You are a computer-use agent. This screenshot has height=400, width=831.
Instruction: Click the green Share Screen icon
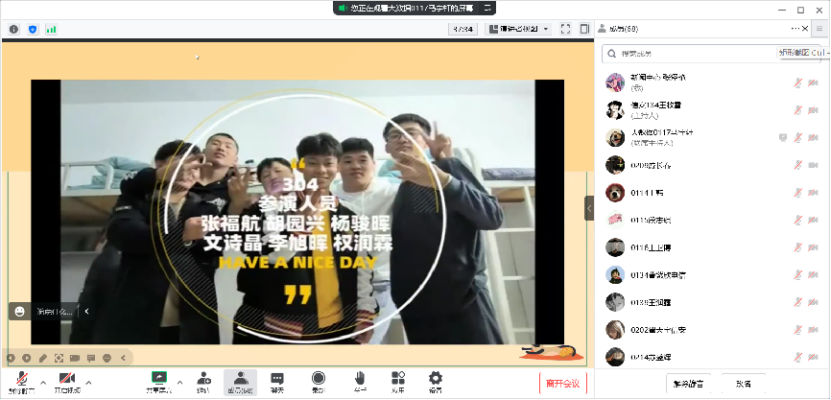(x=158, y=380)
